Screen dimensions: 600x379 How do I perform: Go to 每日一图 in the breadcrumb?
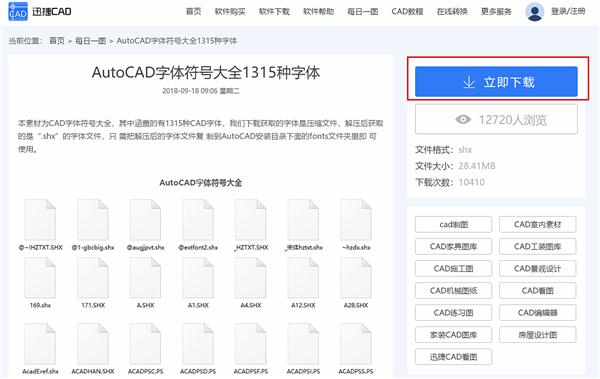(90, 41)
